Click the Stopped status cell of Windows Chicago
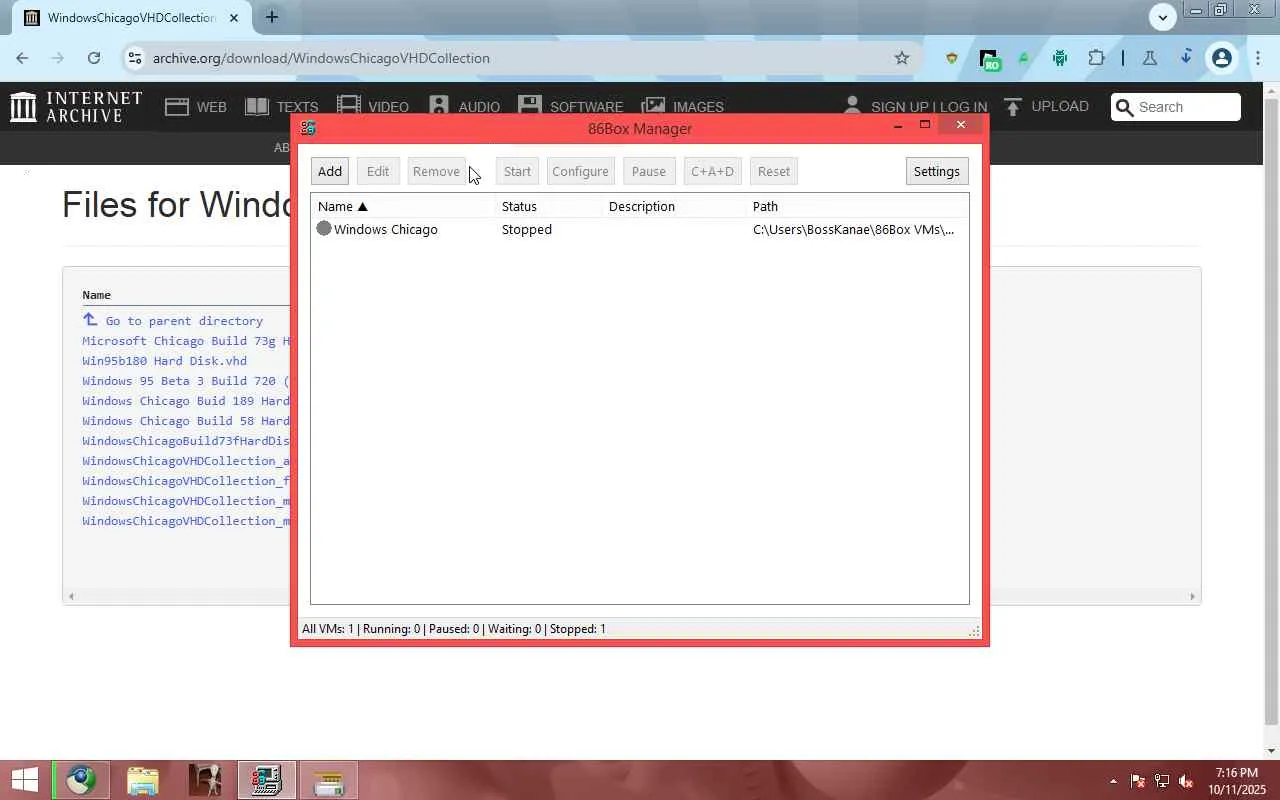 point(527,229)
